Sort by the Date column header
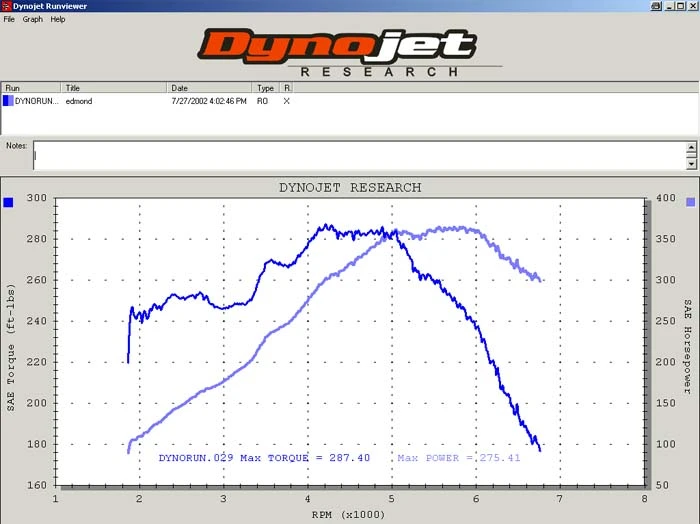This screenshot has width=700, height=524. point(209,87)
